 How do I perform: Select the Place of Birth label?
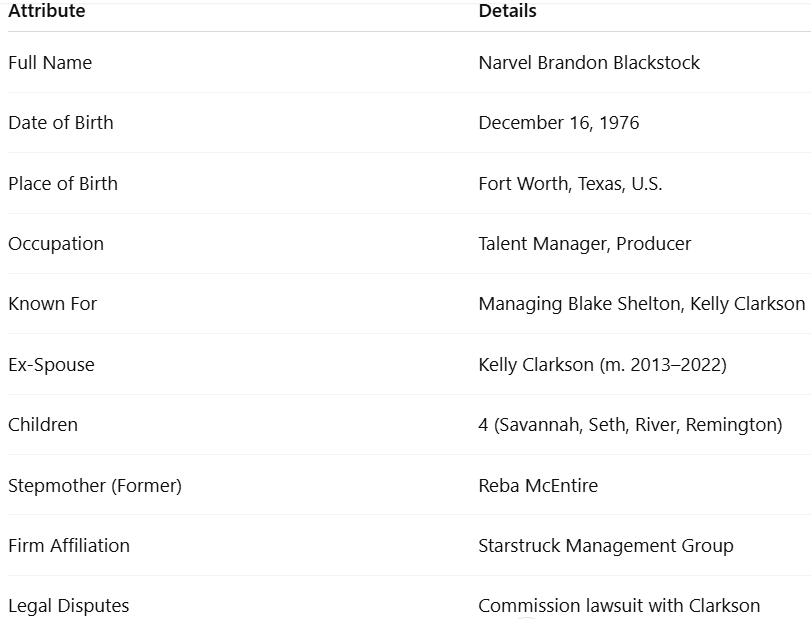63,184
